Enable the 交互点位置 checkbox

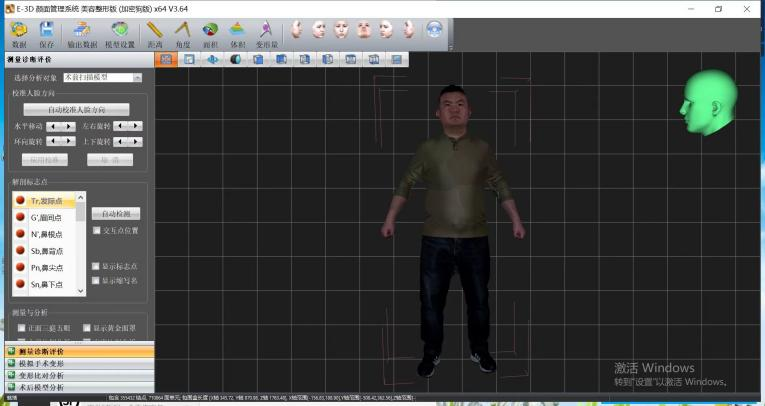click(97, 230)
